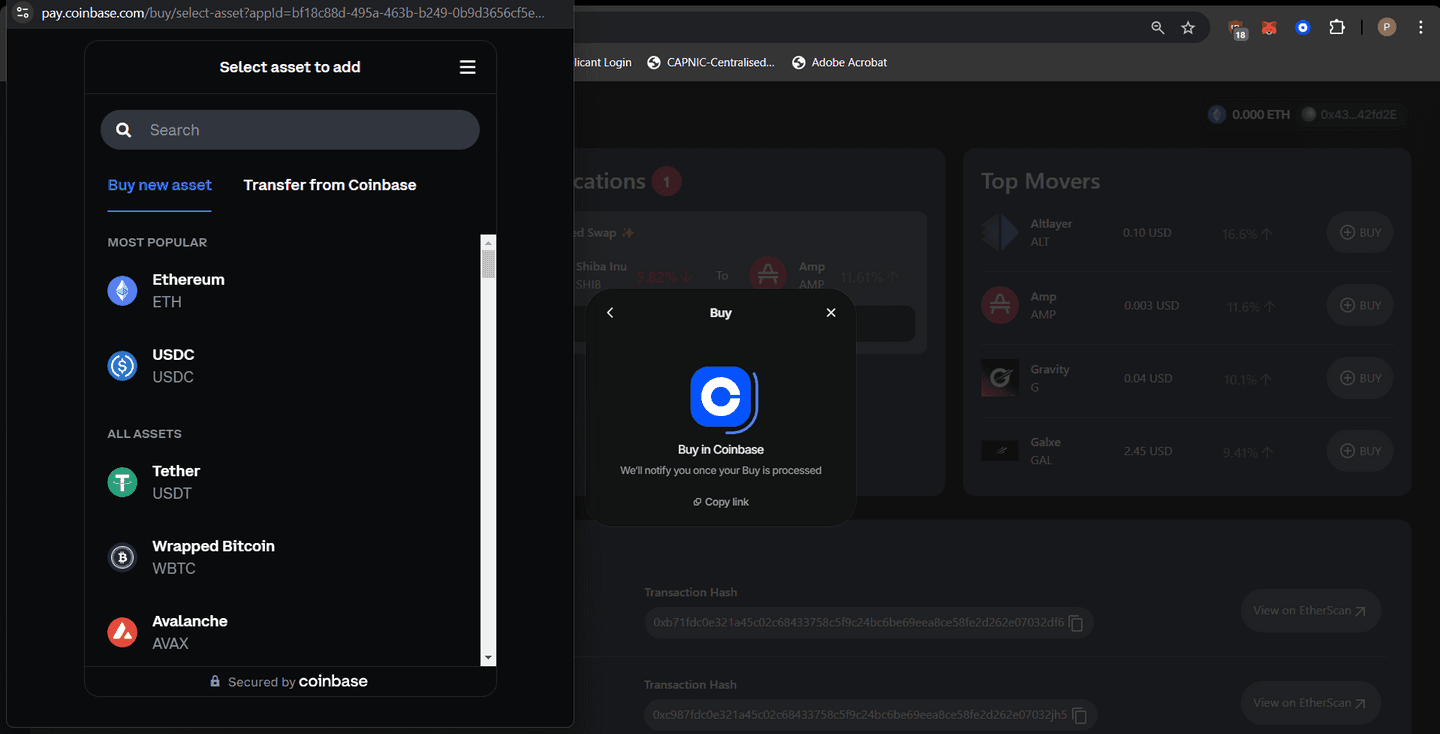Switch to Transfer from Coinbase tab
The width and height of the screenshot is (1440, 734).
[x=330, y=185]
